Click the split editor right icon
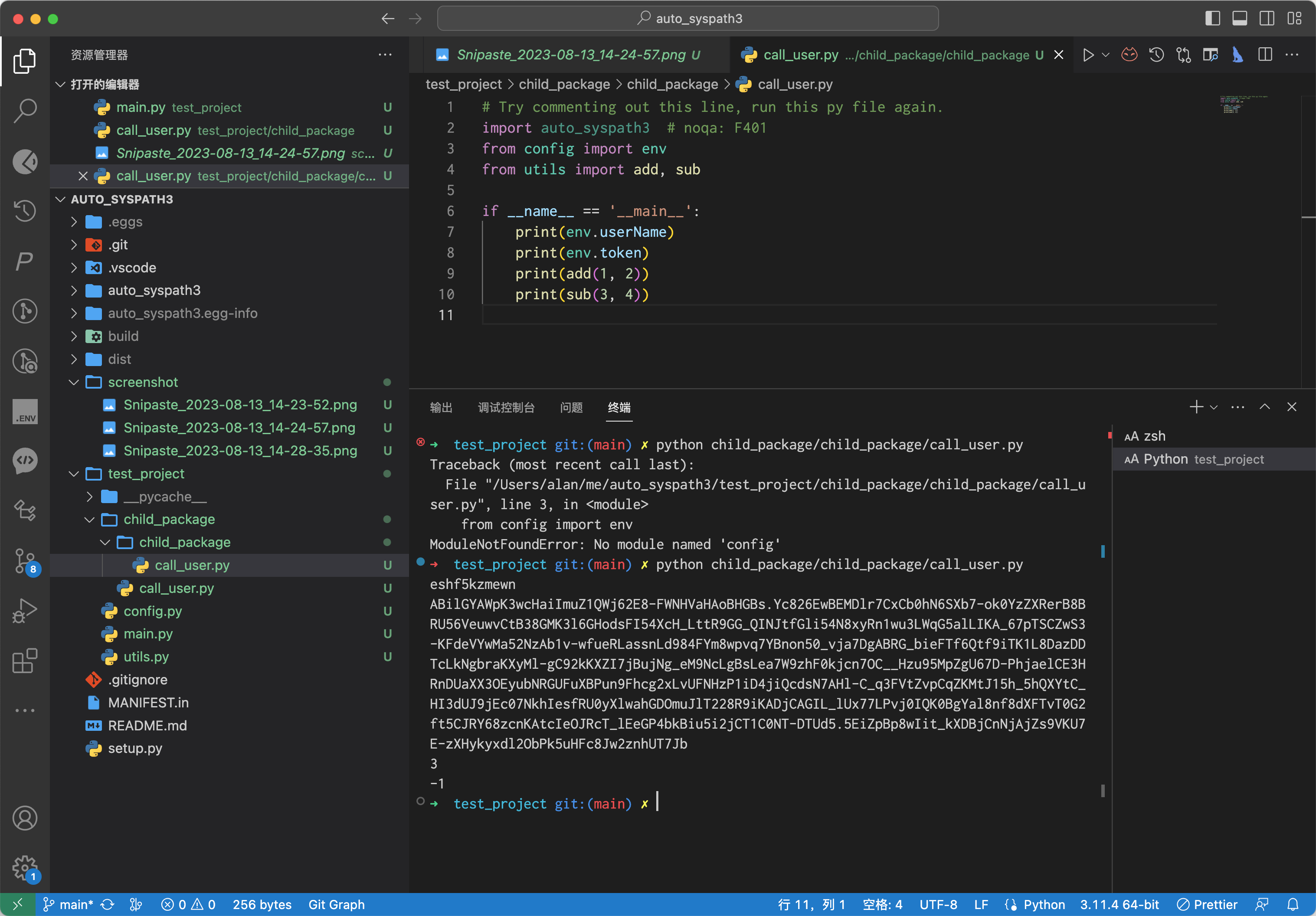1316x916 pixels. click(x=1264, y=55)
